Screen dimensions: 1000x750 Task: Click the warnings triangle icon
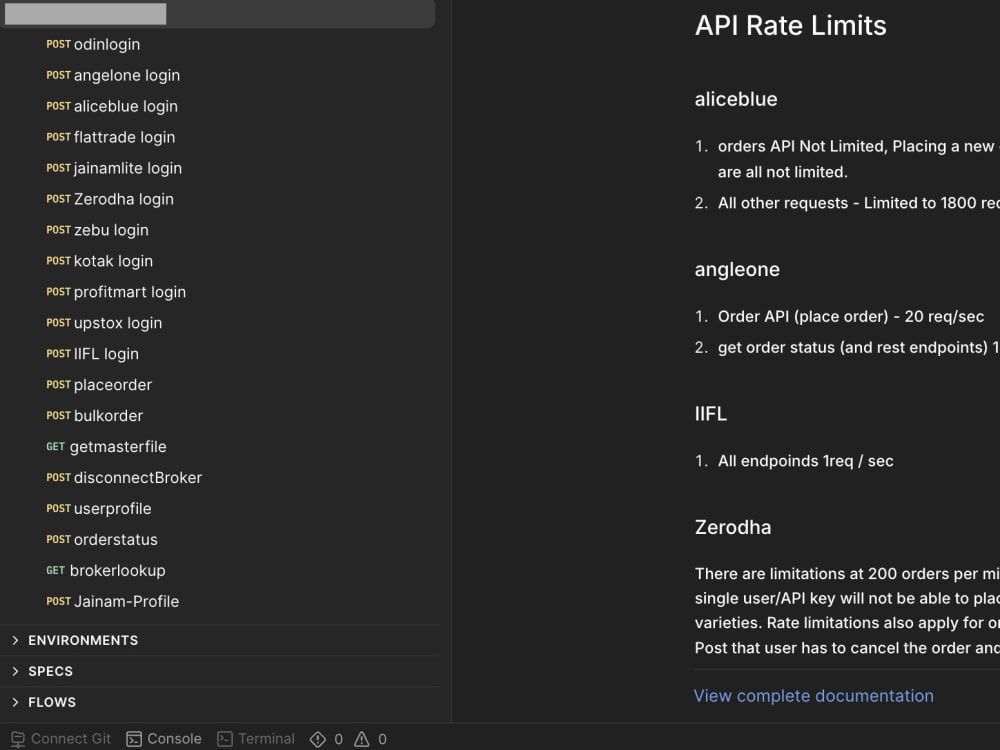(x=362, y=739)
